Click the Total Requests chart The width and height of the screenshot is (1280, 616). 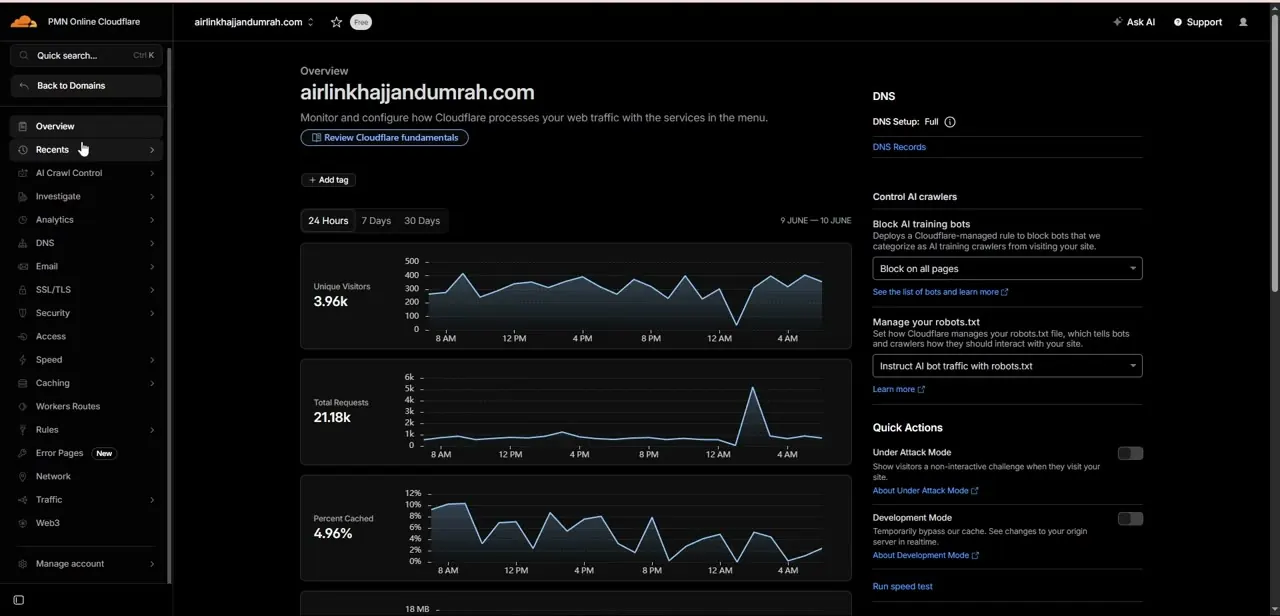pyautogui.click(x=576, y=412)
